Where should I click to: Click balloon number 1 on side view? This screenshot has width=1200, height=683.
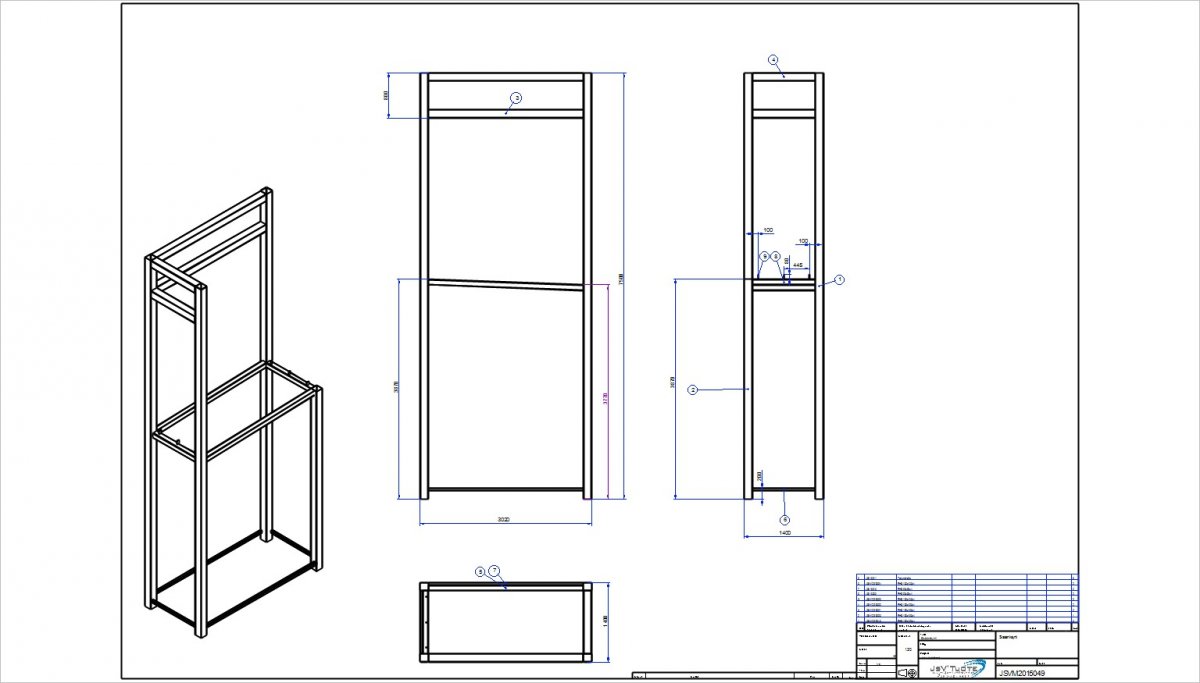click(x=840, y=281)
